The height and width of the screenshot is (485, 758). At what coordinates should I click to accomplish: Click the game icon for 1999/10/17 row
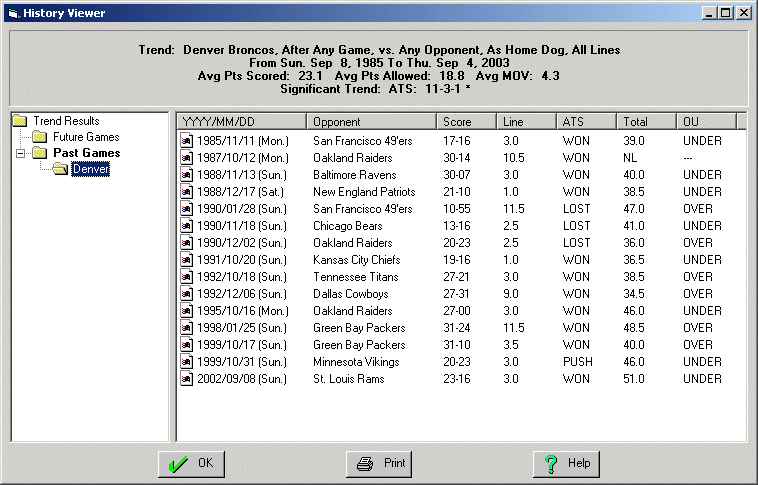(x=187, y=345)
